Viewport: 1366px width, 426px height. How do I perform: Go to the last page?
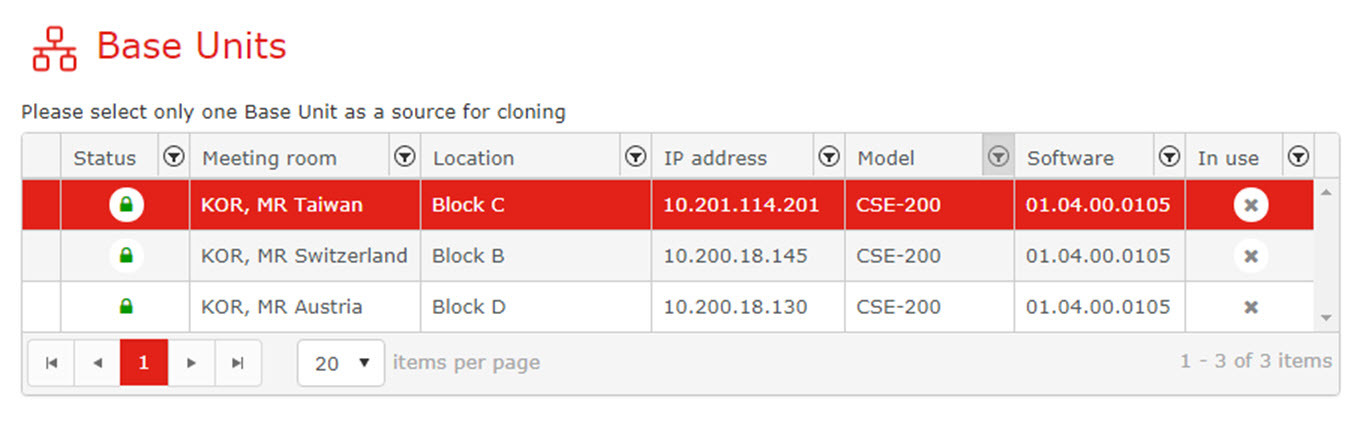click(x=238, y=363)
